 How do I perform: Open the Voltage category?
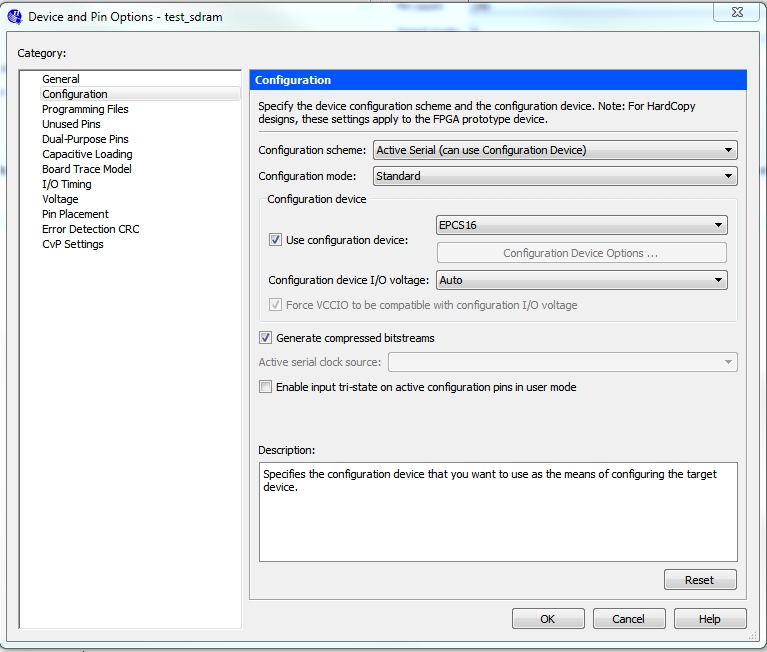pyautogui.click(x=60, y=199)
